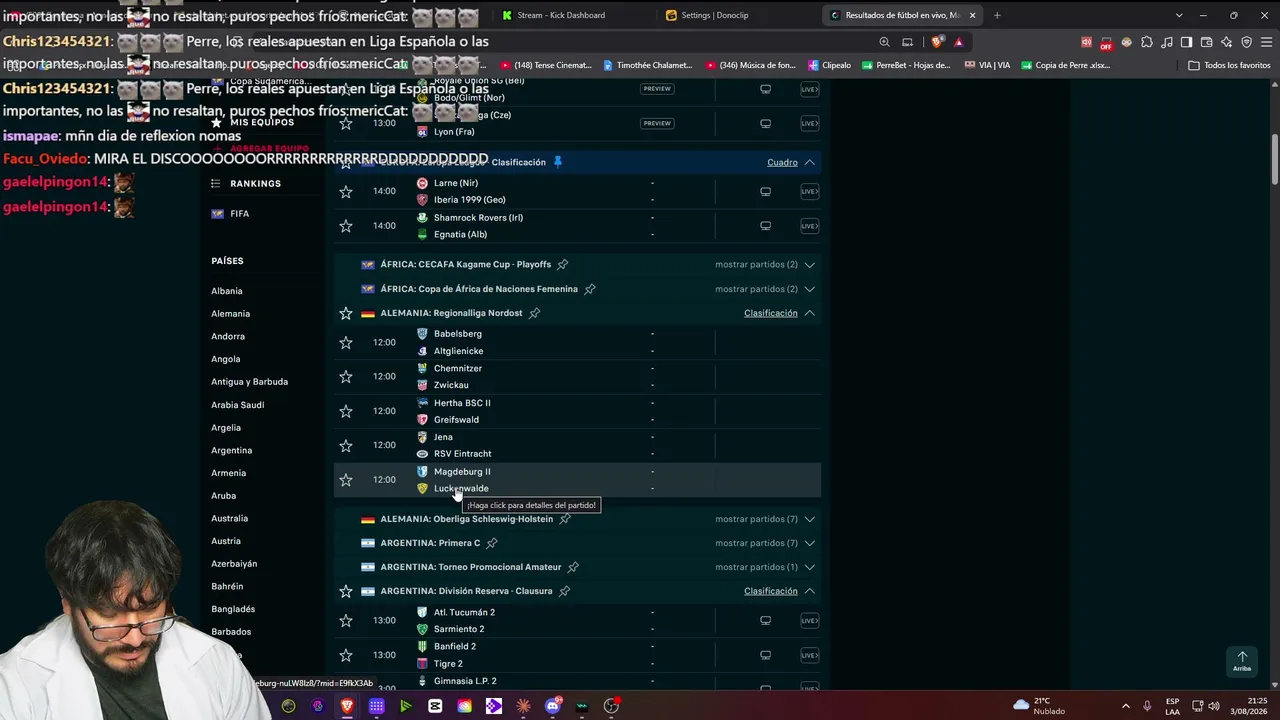The height and width of the screenshot is (720, 1280).
Task: Open the Cuadro link for Europa League
Action: point(782,162)
